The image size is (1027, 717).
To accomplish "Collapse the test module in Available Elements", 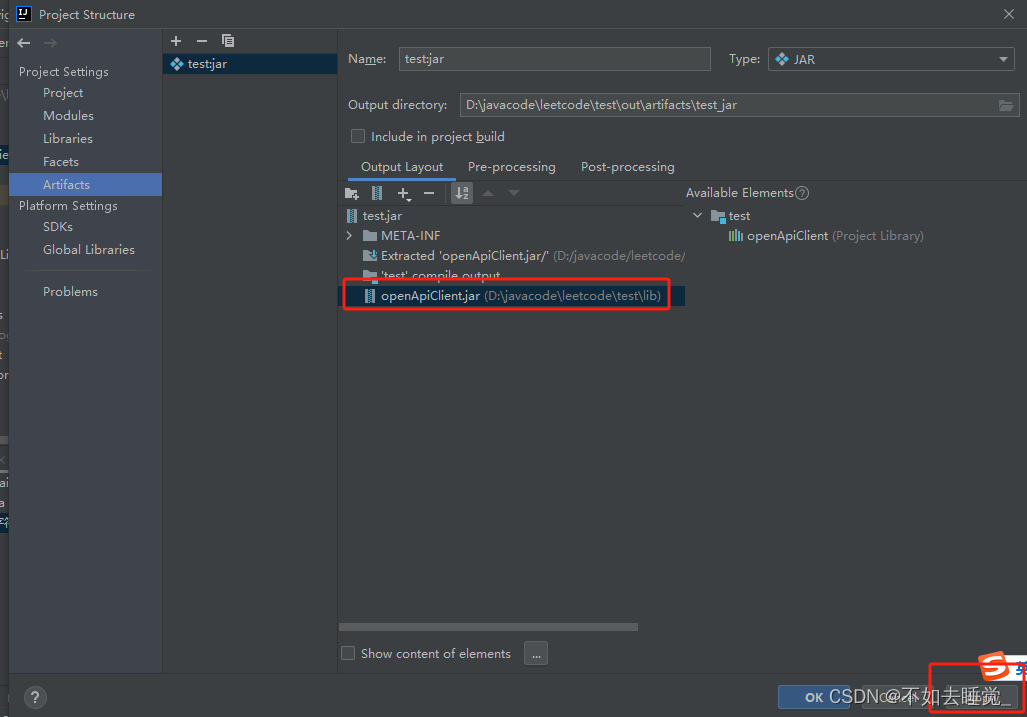I will [698, 215].
